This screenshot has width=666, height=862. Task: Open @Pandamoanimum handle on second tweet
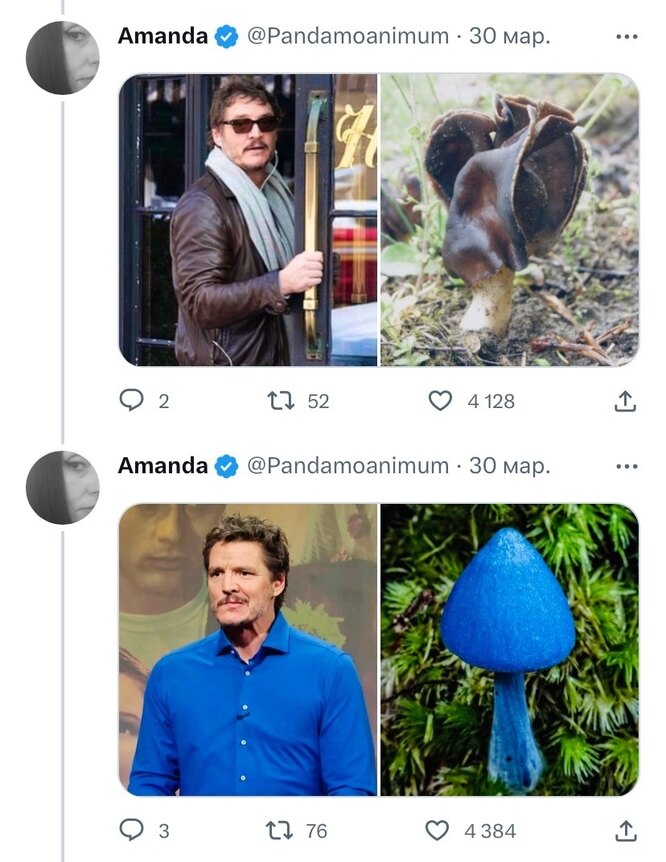[347, 466]
